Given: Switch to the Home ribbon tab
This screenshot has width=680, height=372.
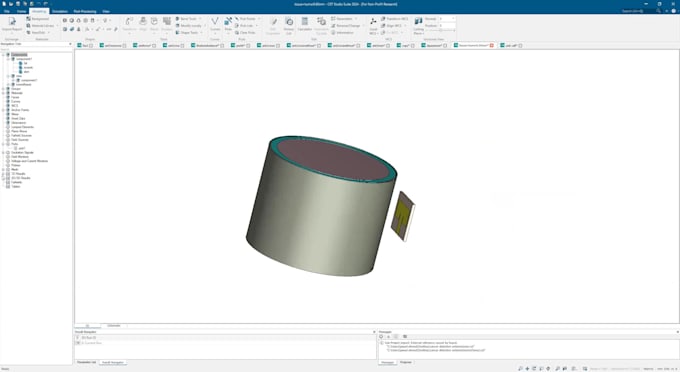Looking at the screenshot, I should click(21, 11).
